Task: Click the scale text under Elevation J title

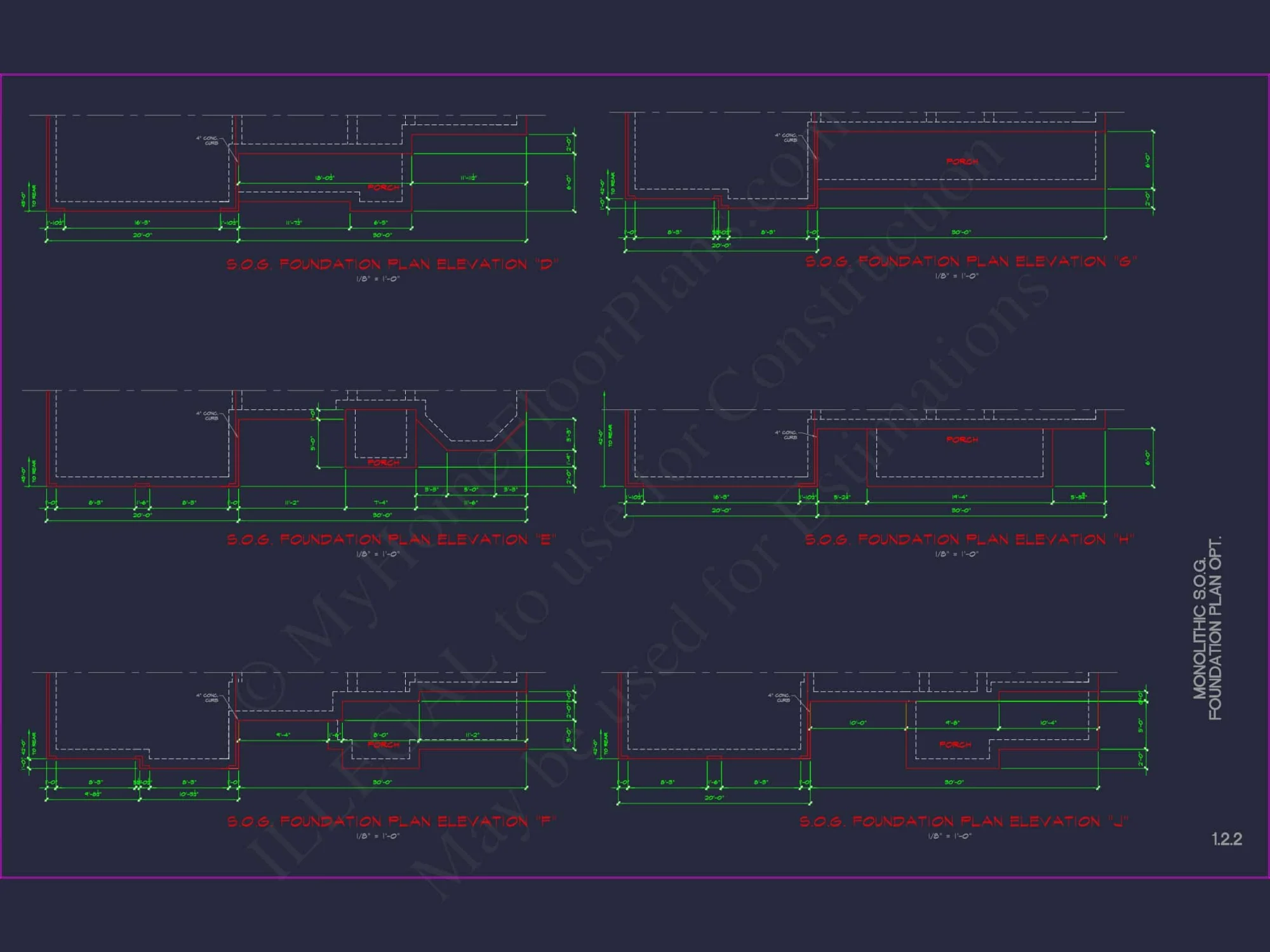Action: click(x=949, y=836)
